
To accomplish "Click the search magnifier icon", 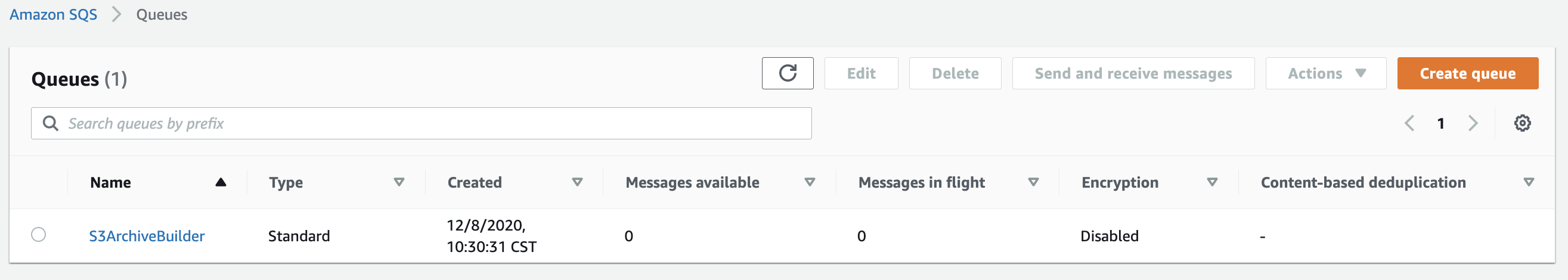I will coord(51,123).
